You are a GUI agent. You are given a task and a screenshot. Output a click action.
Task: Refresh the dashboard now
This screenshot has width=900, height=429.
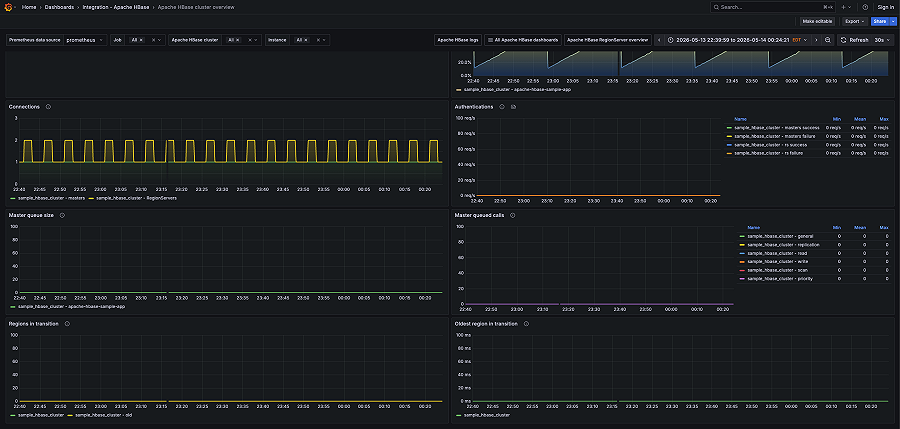click(x=854, y=40)
